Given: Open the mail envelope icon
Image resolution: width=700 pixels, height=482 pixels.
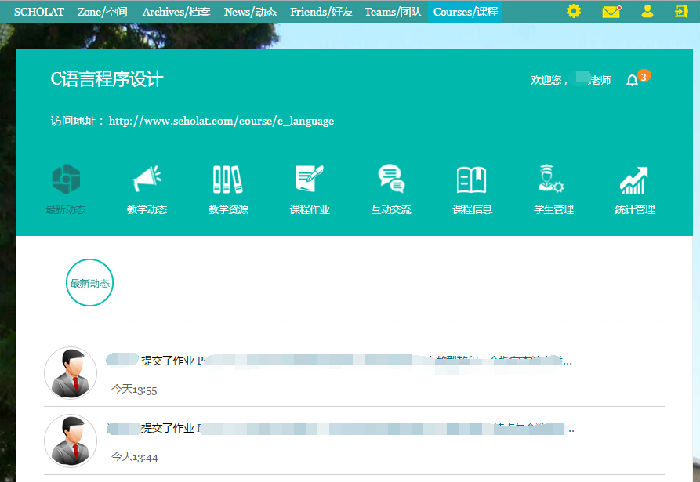Looking at the screenshot, I should 611,11.
